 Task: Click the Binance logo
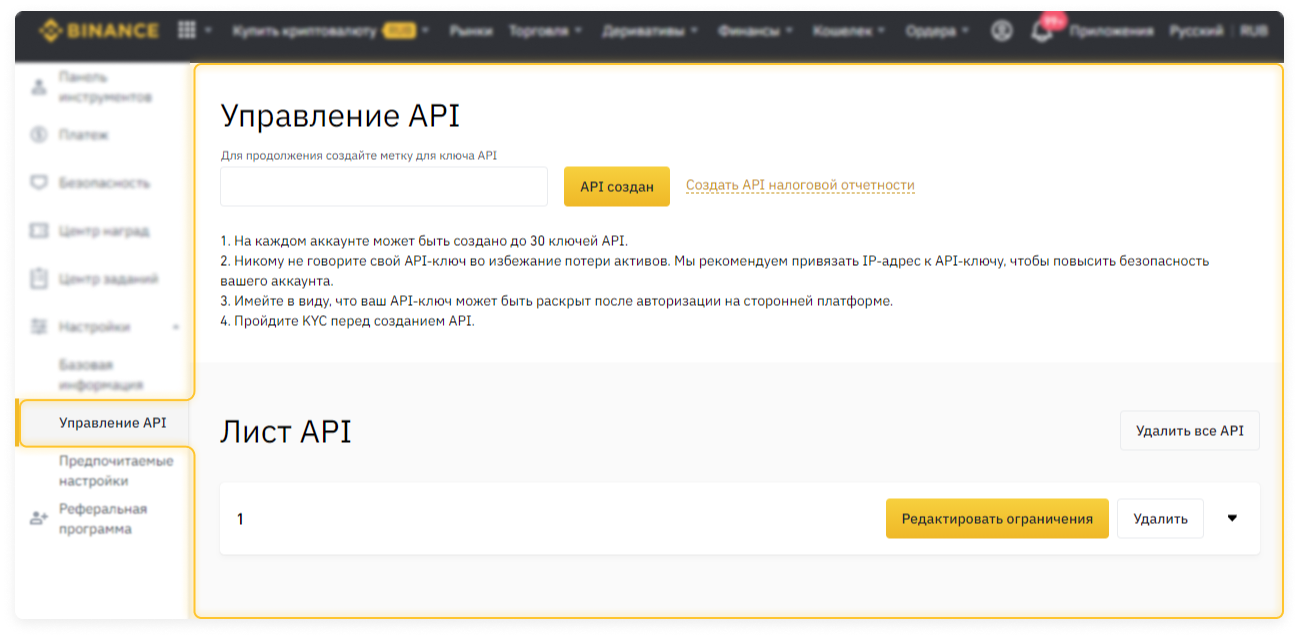[x=99, y=31]
